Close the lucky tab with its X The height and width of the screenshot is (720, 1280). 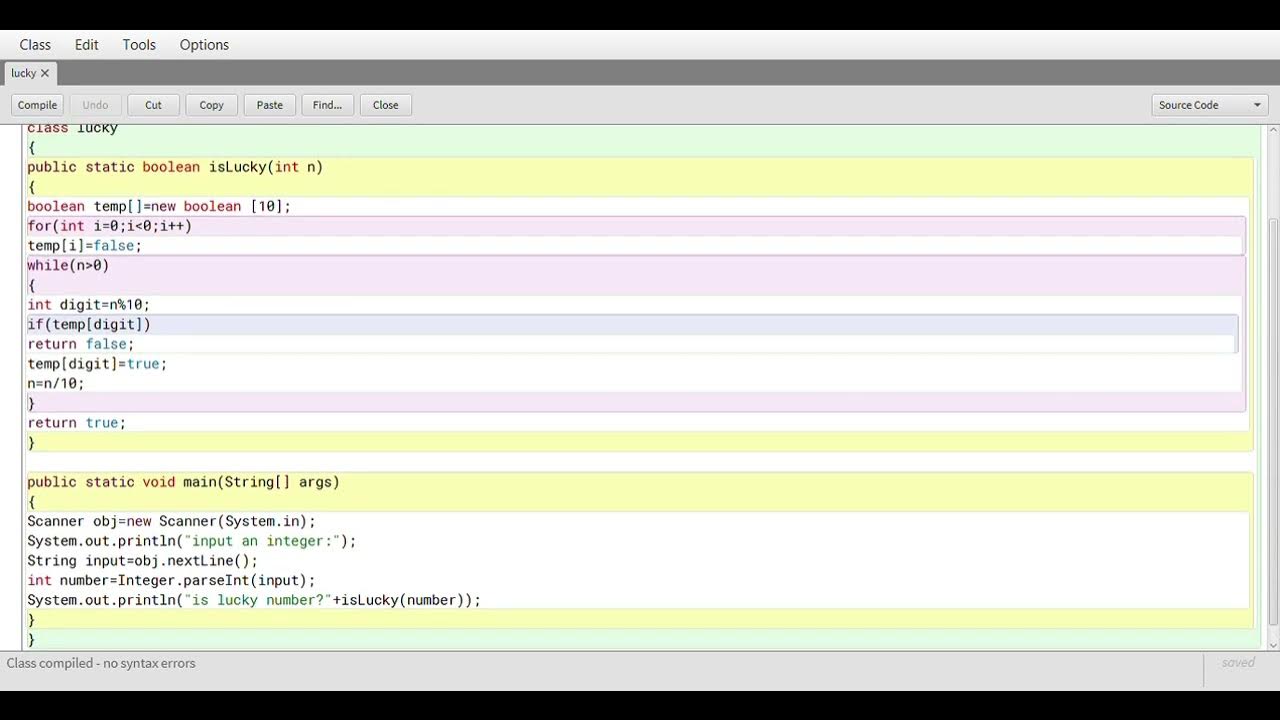pos(45,73)
